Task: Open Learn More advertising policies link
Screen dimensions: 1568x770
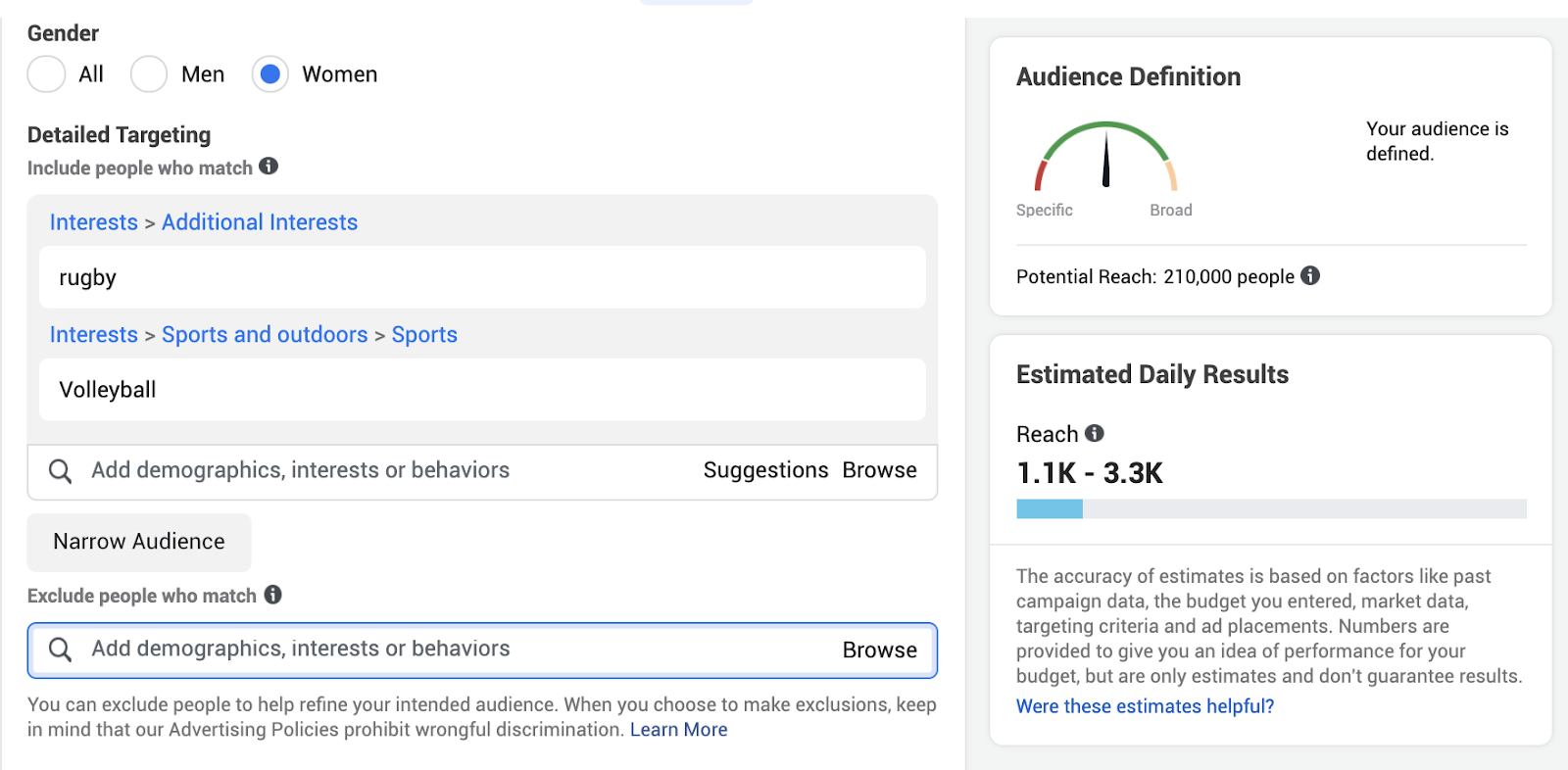Action: point(678,730)
